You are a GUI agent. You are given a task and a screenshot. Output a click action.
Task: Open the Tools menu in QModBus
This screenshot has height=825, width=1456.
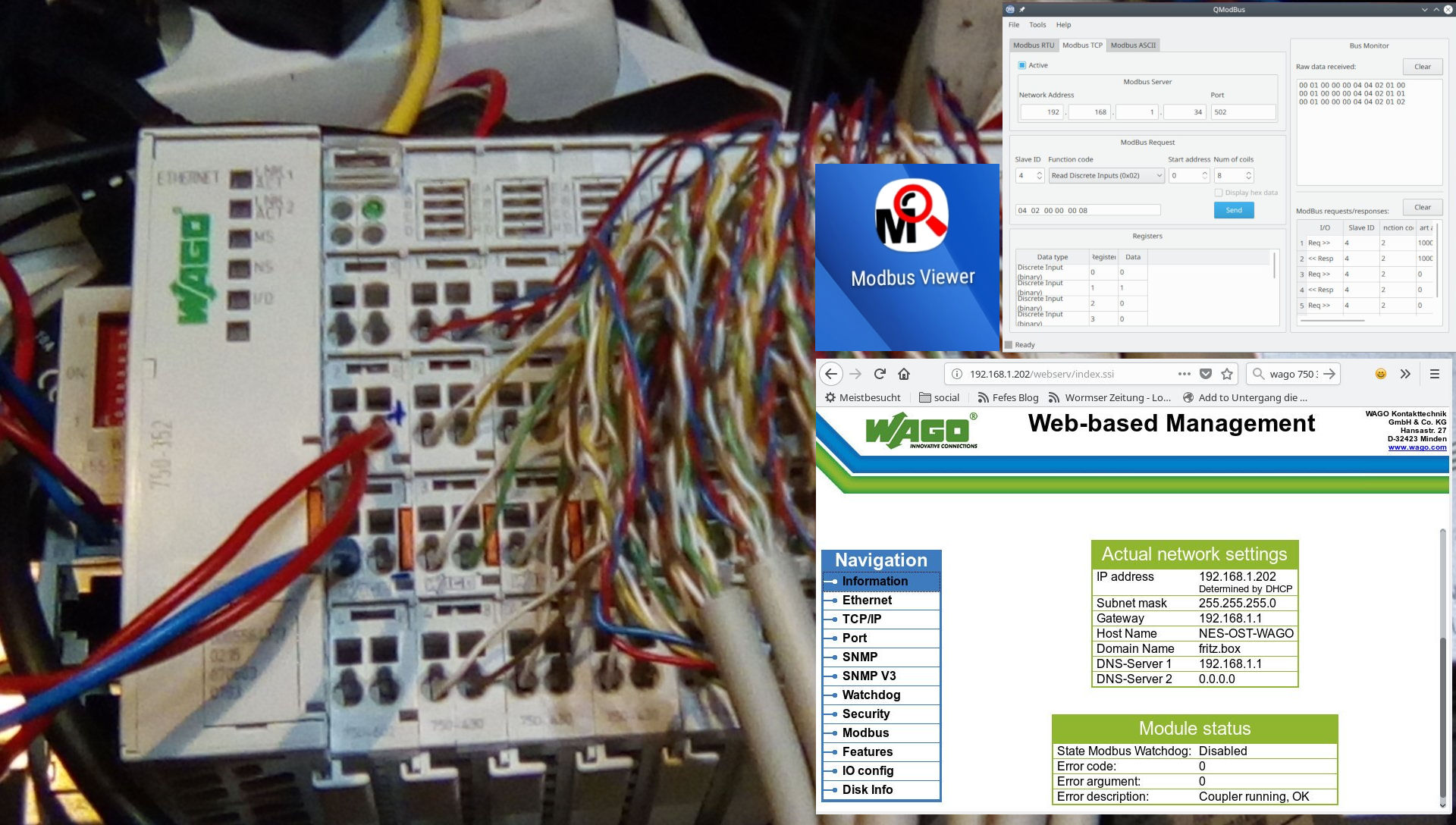tap(1036, 24)
